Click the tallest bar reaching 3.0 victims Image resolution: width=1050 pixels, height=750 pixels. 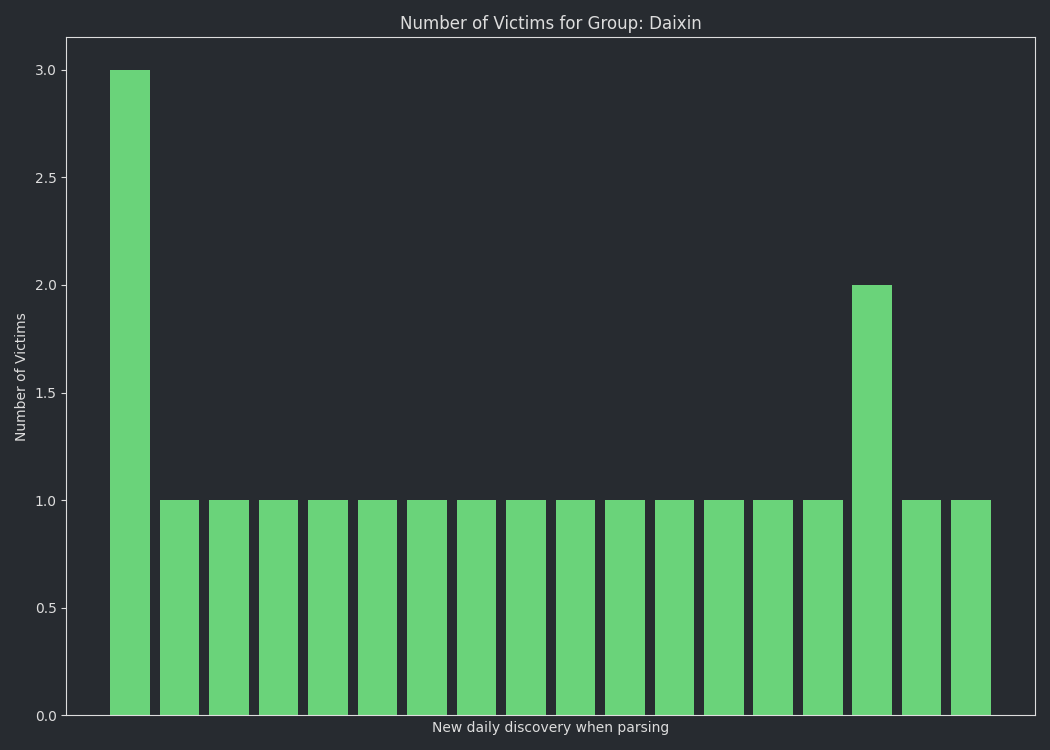[x=130, y=392]
